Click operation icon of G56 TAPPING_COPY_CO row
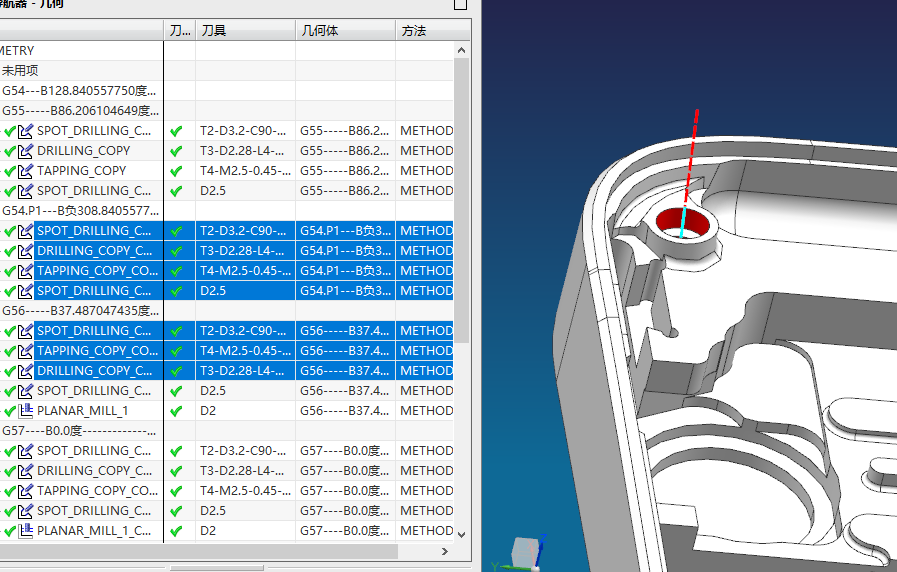Screen dimensions: 897x572 click(x=25, y=351)
